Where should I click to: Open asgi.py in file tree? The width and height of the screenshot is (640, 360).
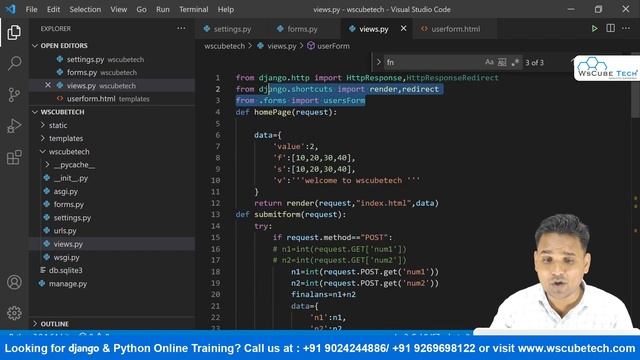65,191
